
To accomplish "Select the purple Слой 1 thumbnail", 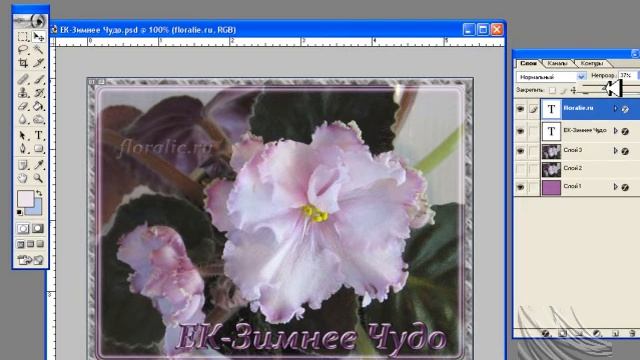I will (x=551, y=187).
